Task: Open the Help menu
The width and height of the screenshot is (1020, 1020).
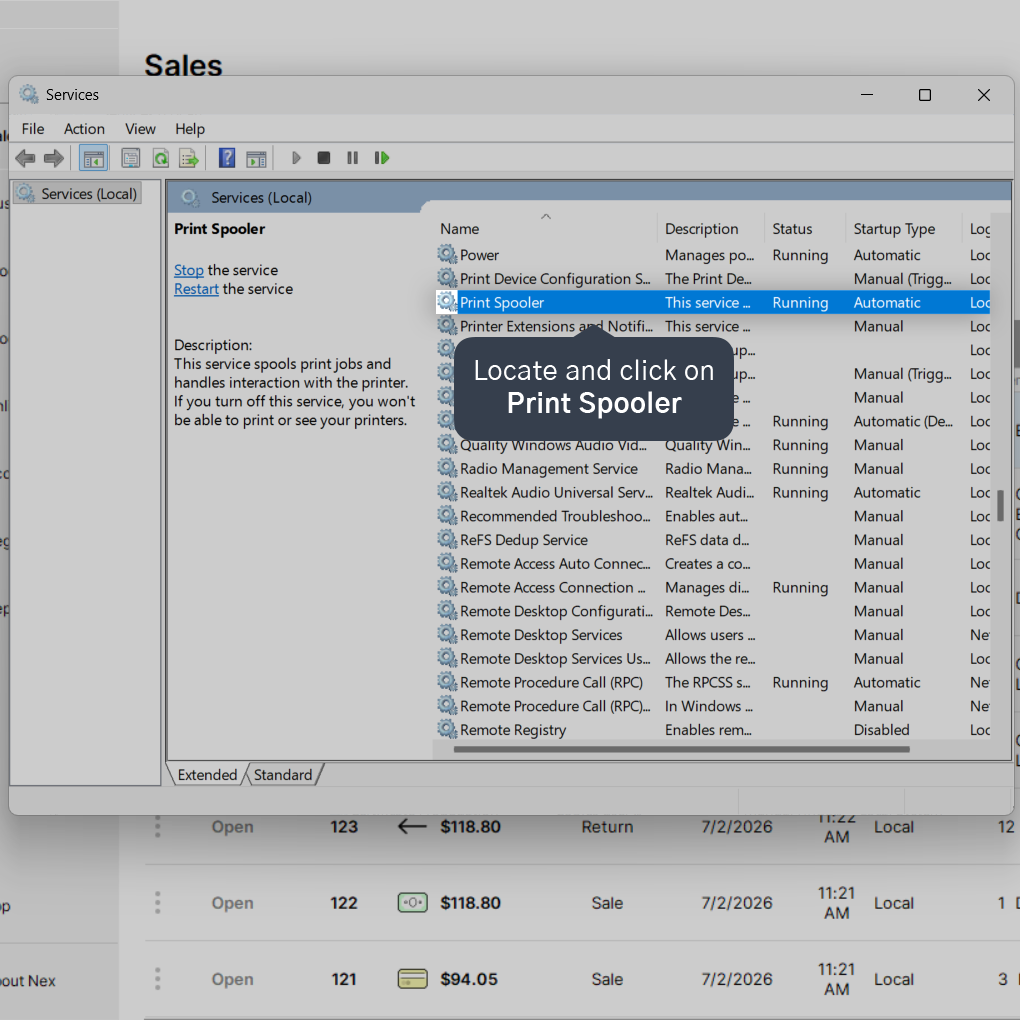Action: (190, 129)
